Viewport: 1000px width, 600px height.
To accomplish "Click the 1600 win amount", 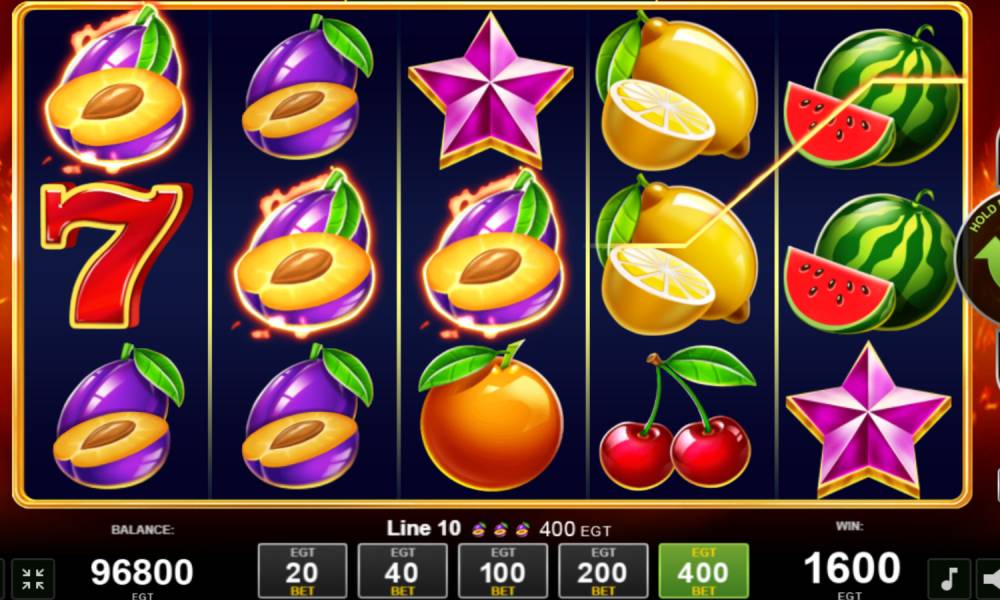I will tap(851, 567).
